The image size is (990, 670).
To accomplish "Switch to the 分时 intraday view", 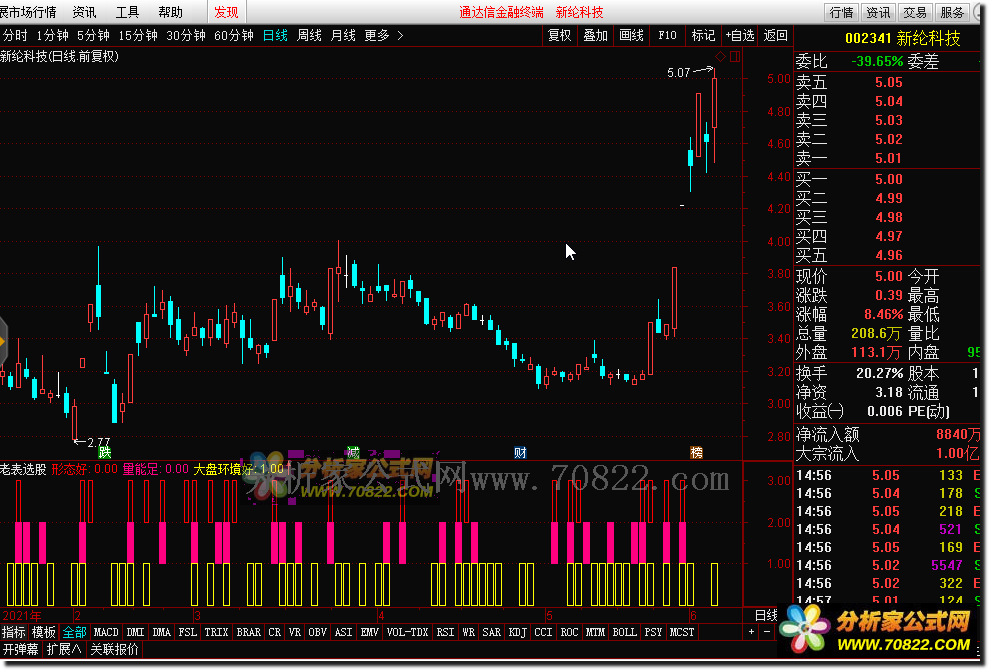I will (x=15, y=35).
